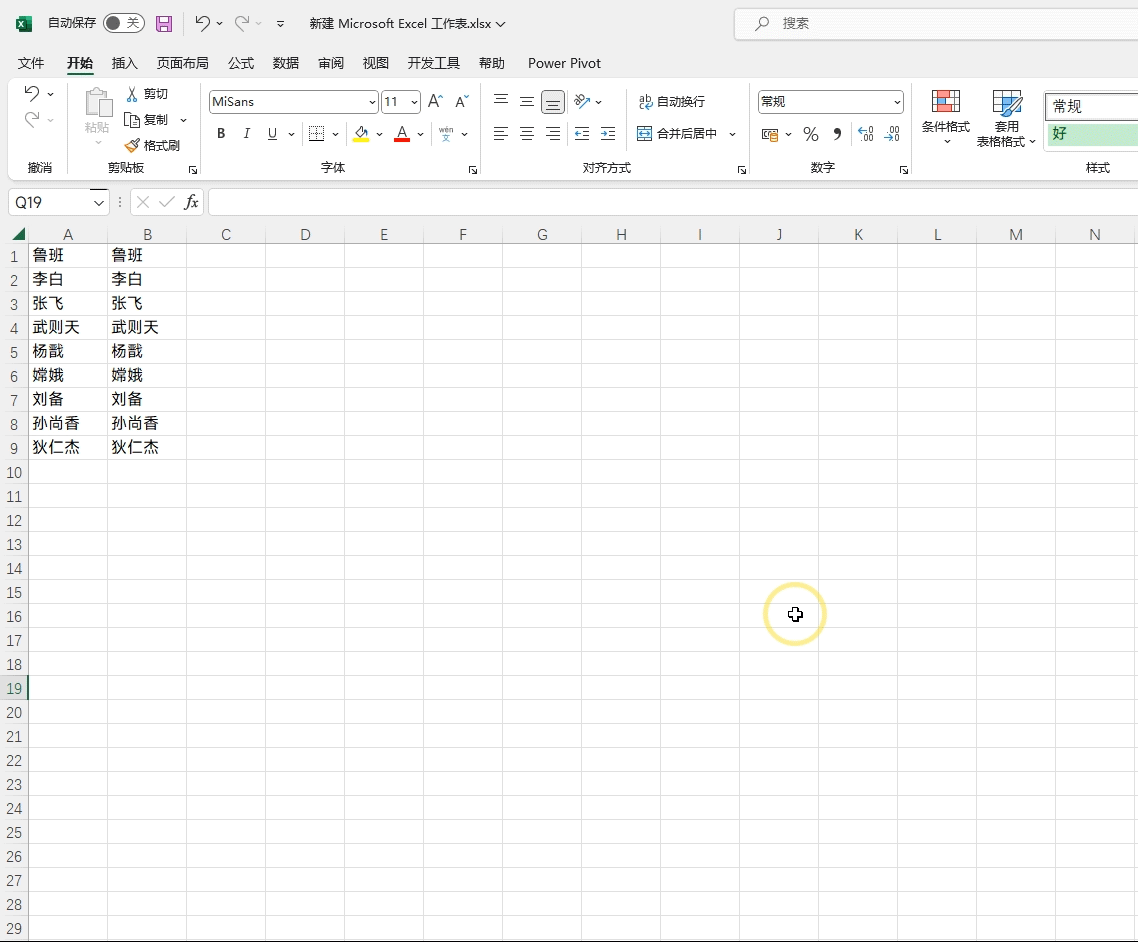Toggle bold formatting on selected cell
Viewport: 1138px width, 942px height.
point(221,133)
